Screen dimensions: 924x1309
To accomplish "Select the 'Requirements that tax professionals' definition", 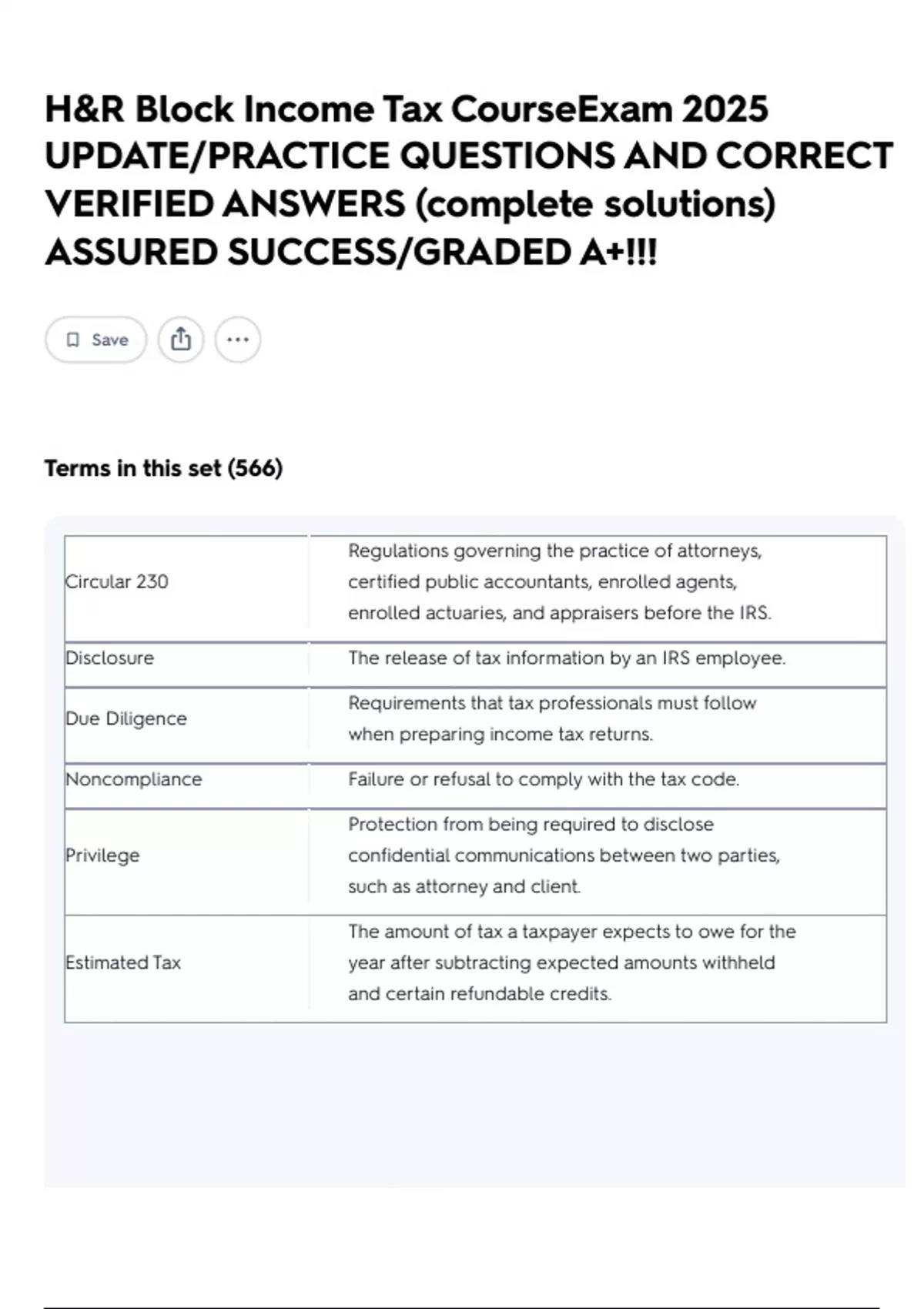I will point(552,718).
